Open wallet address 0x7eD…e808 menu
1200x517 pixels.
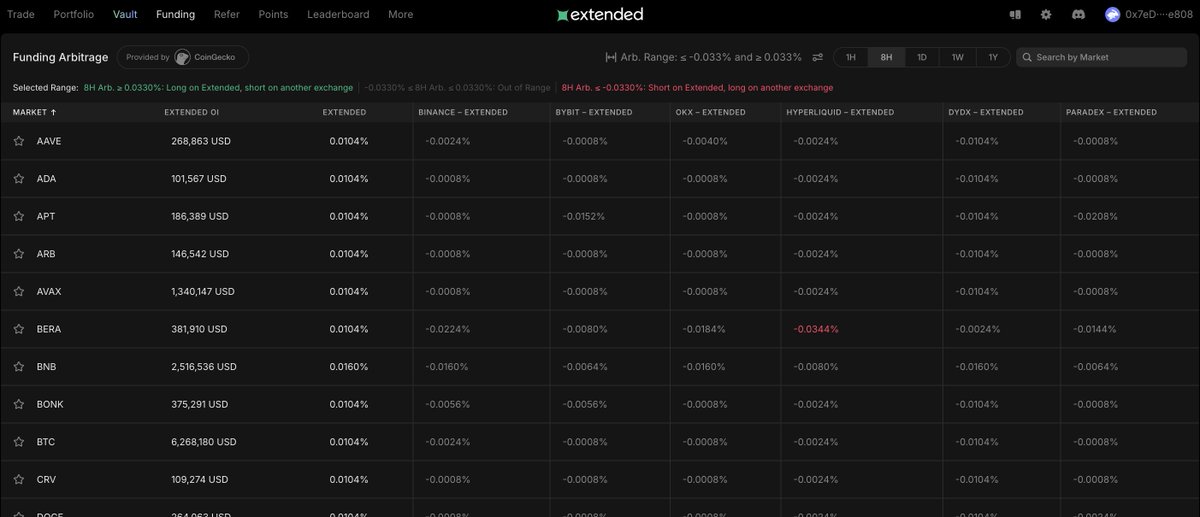tap(1158, 15)
